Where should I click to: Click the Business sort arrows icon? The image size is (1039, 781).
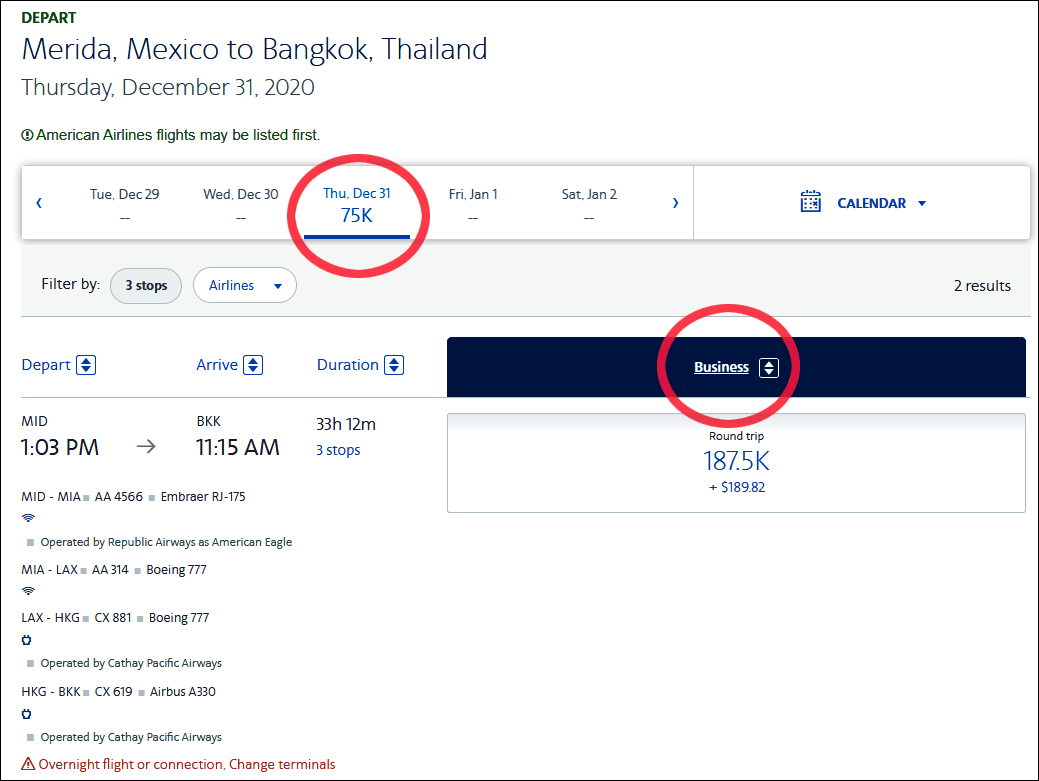(x=769, y=368)
